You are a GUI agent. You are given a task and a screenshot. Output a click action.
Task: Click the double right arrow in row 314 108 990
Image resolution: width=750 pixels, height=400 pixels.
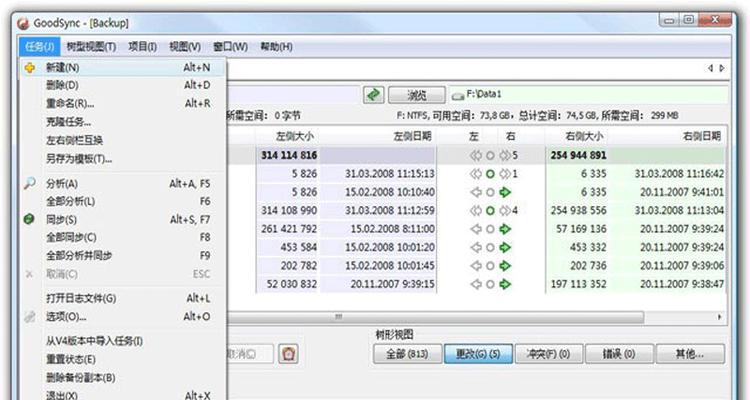click(x=505, y=211)
